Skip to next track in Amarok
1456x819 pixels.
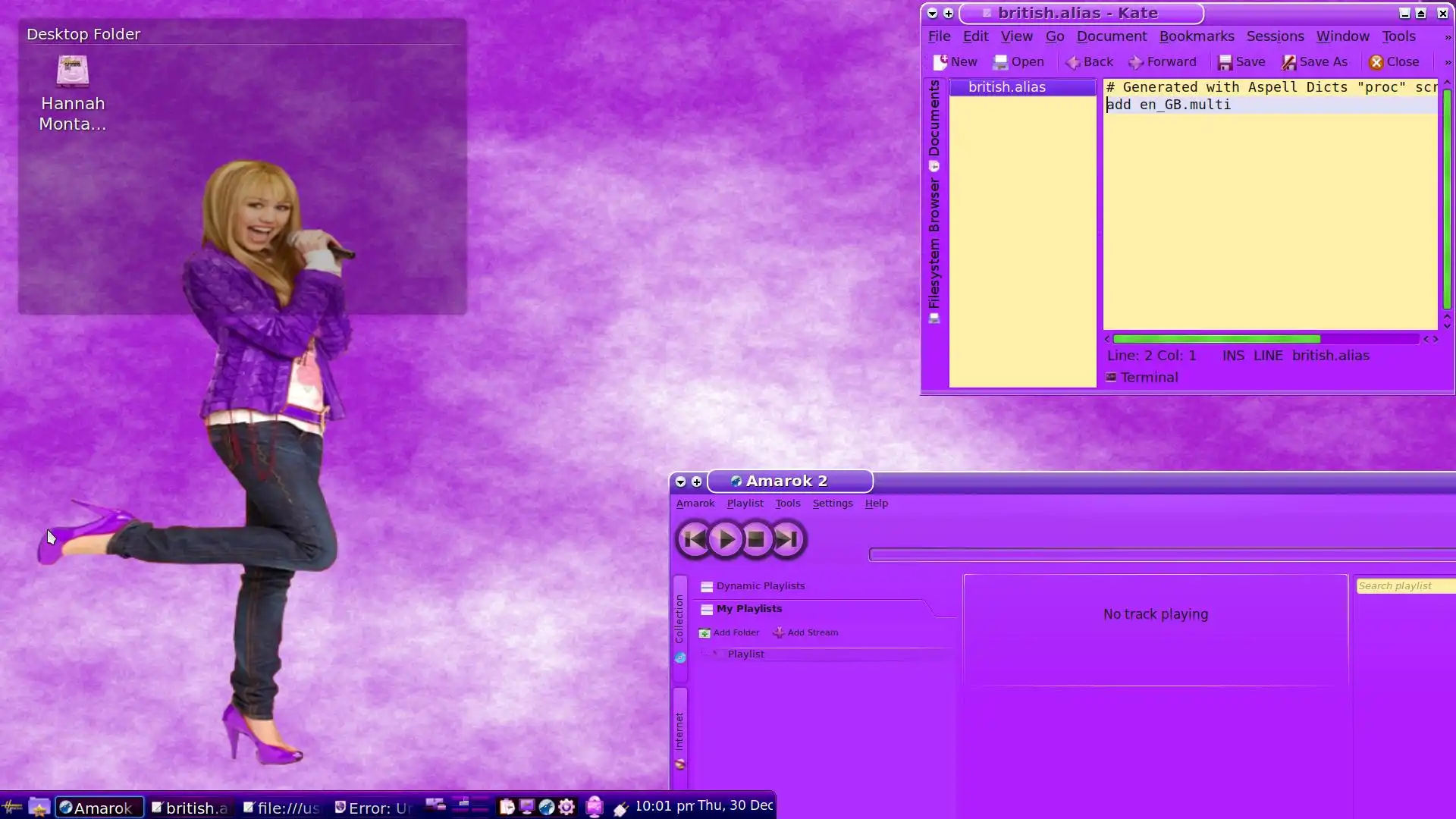tap(787, 540)
